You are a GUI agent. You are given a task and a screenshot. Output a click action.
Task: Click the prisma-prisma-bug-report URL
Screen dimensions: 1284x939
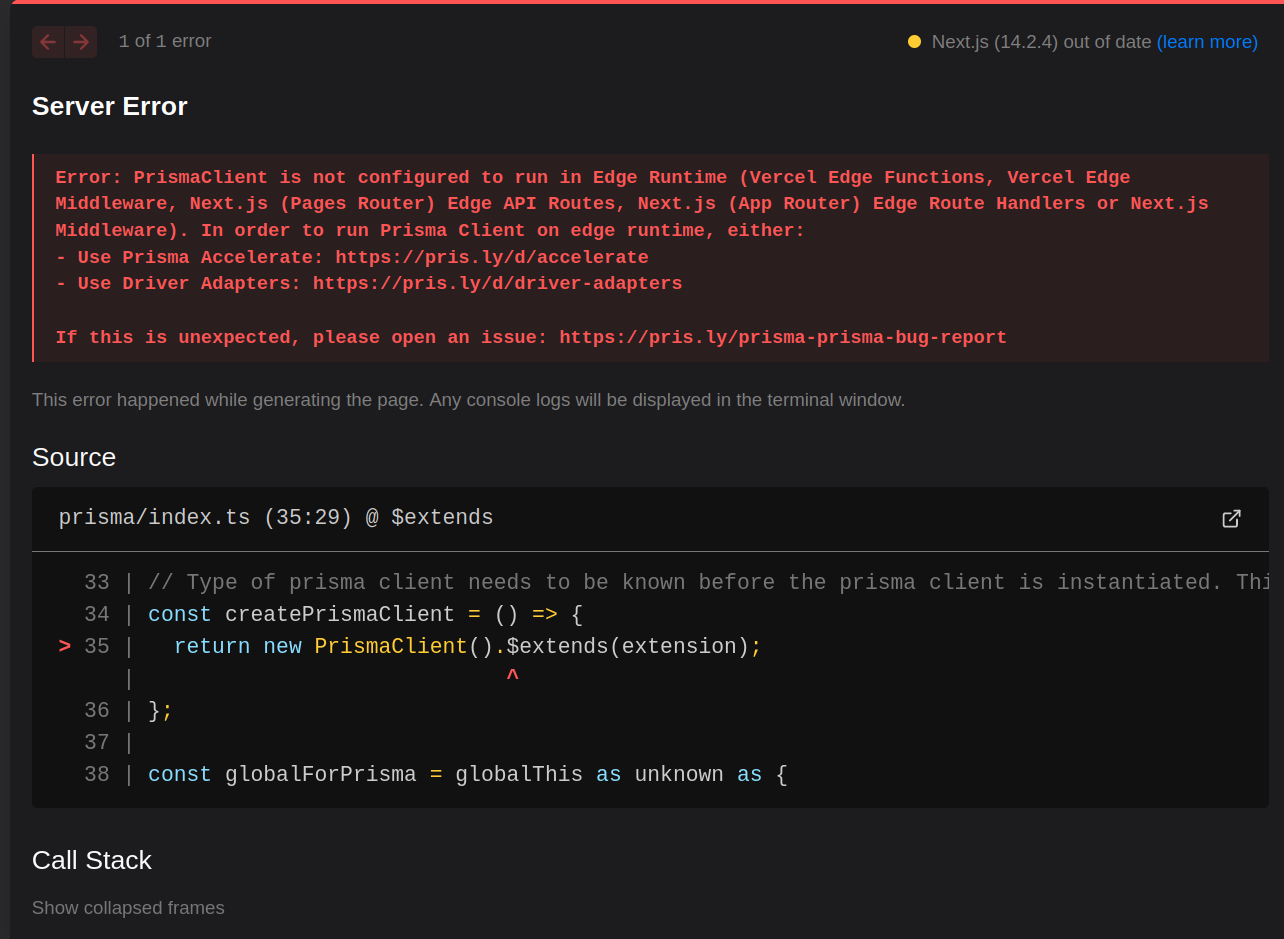pyautogui.click(x=783, y=337)
